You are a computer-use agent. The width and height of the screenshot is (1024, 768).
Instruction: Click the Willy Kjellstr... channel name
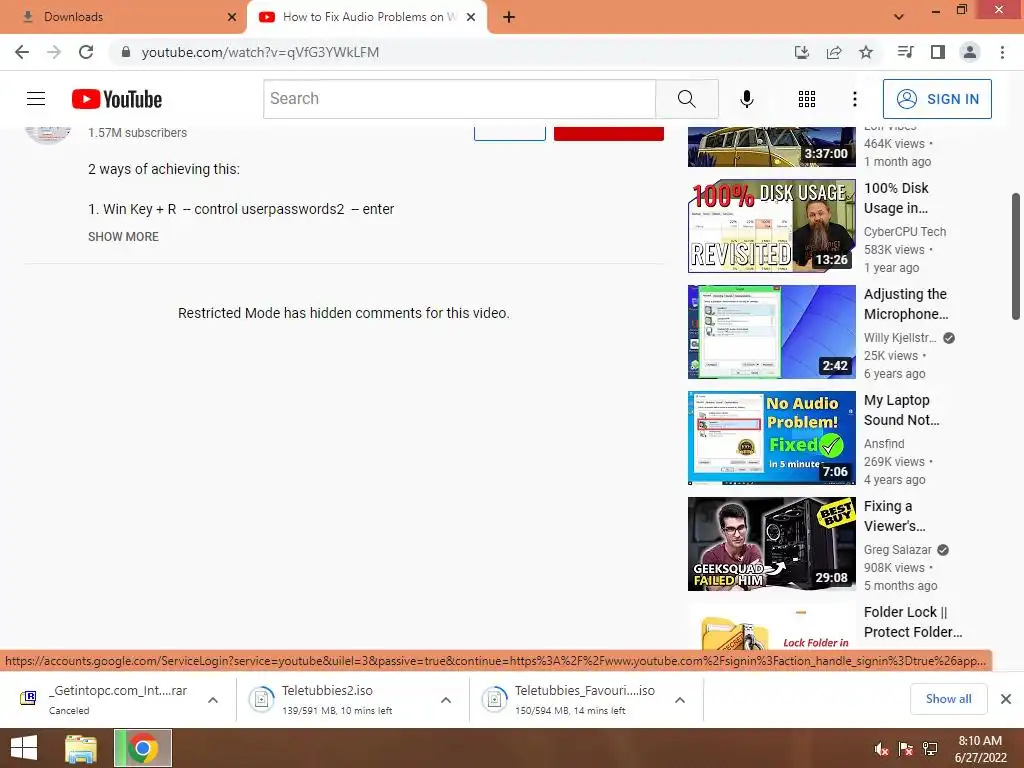(900, 338)
